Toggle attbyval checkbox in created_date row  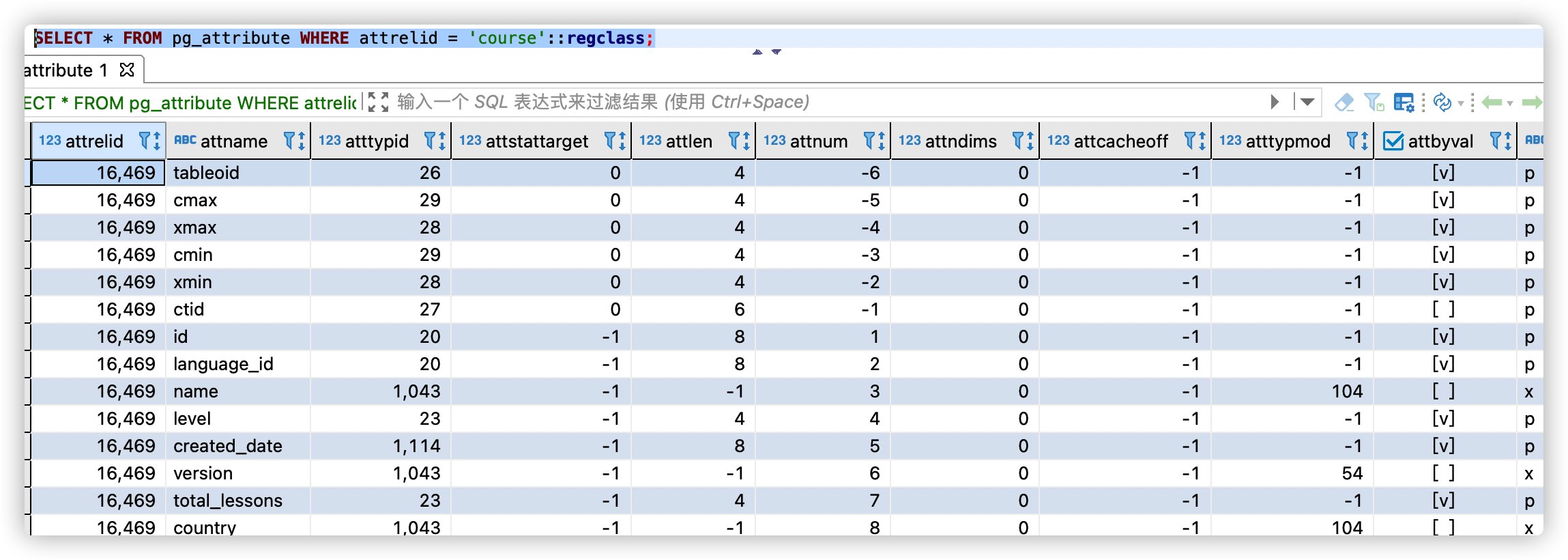click(1444, 446)
